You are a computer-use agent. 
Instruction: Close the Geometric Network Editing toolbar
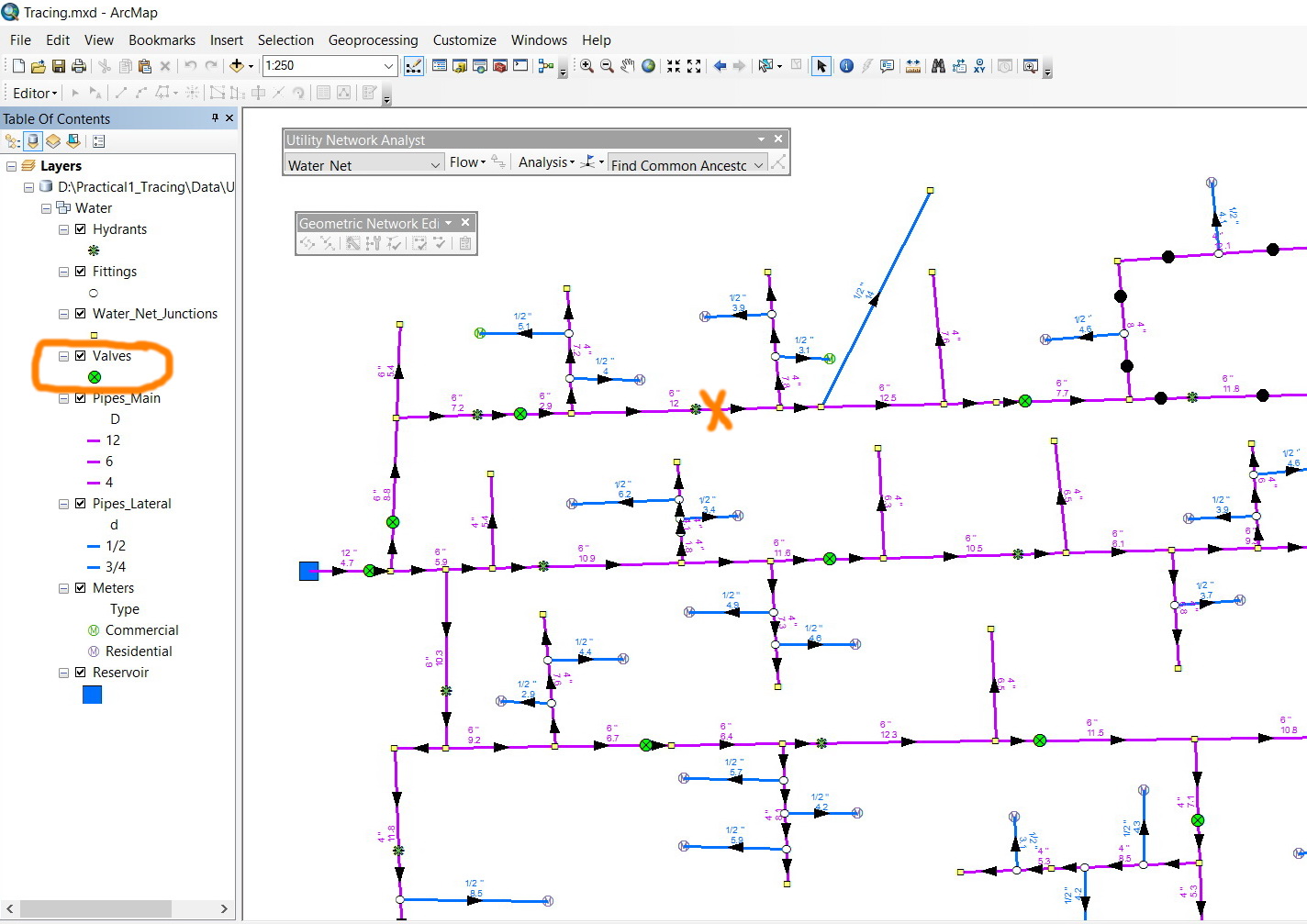click(x=465, y=222)
